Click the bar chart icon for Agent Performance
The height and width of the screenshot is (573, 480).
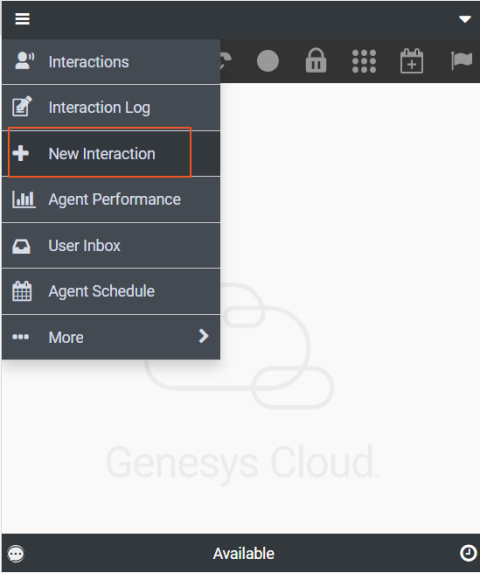point(24,200)
